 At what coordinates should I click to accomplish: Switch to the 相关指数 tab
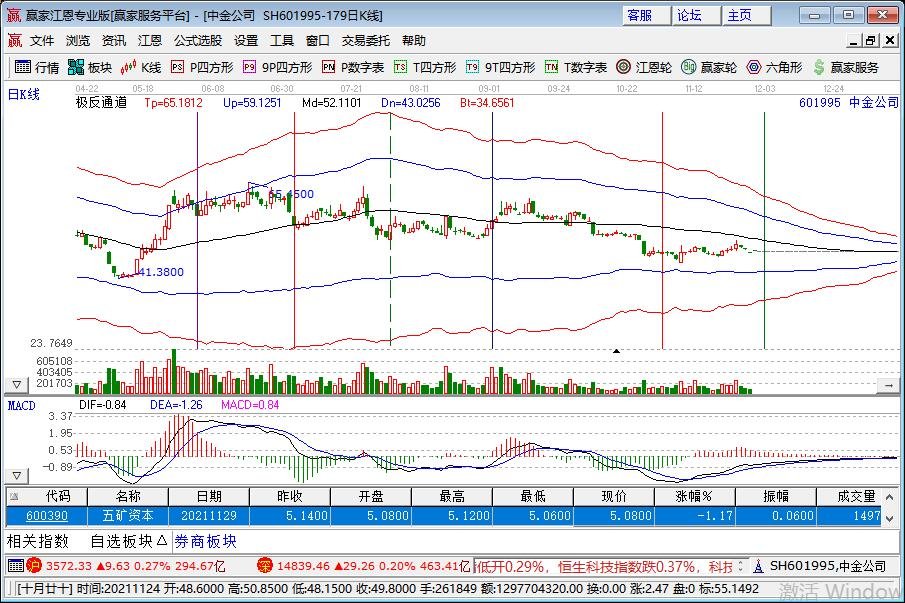tap(38, 541)
